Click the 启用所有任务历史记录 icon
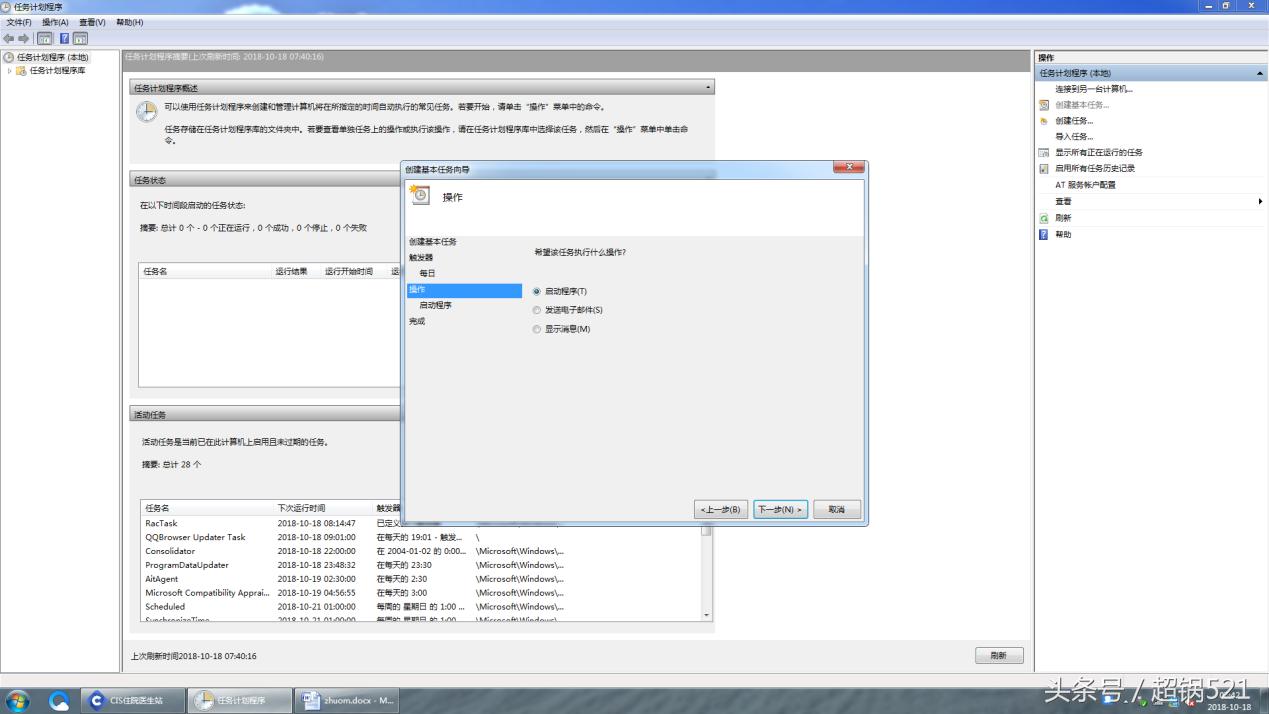This screenshot has height=714, width=1269. pos(1044,169)
